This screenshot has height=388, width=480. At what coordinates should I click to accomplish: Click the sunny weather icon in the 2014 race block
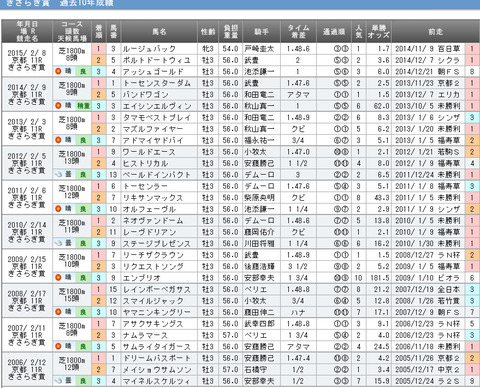click(x=58, y=106)
